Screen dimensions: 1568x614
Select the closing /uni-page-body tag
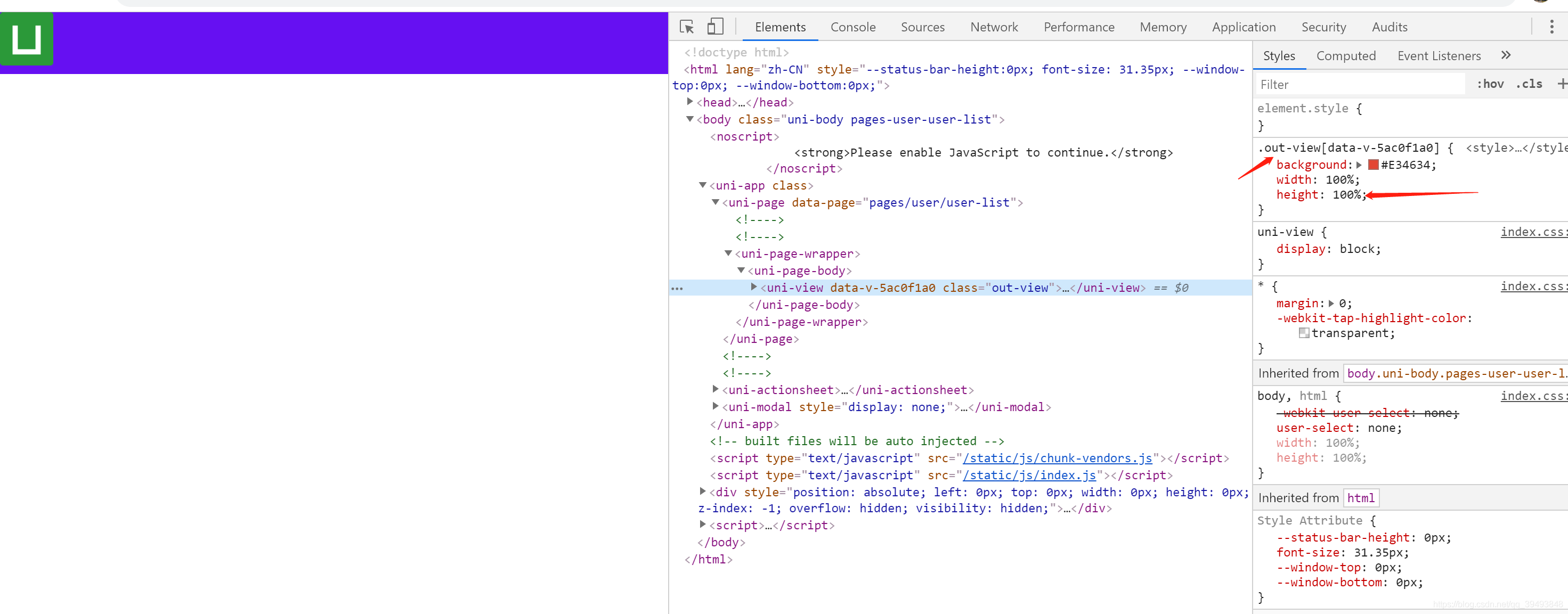pyautogui.click(x=803, y=305)
